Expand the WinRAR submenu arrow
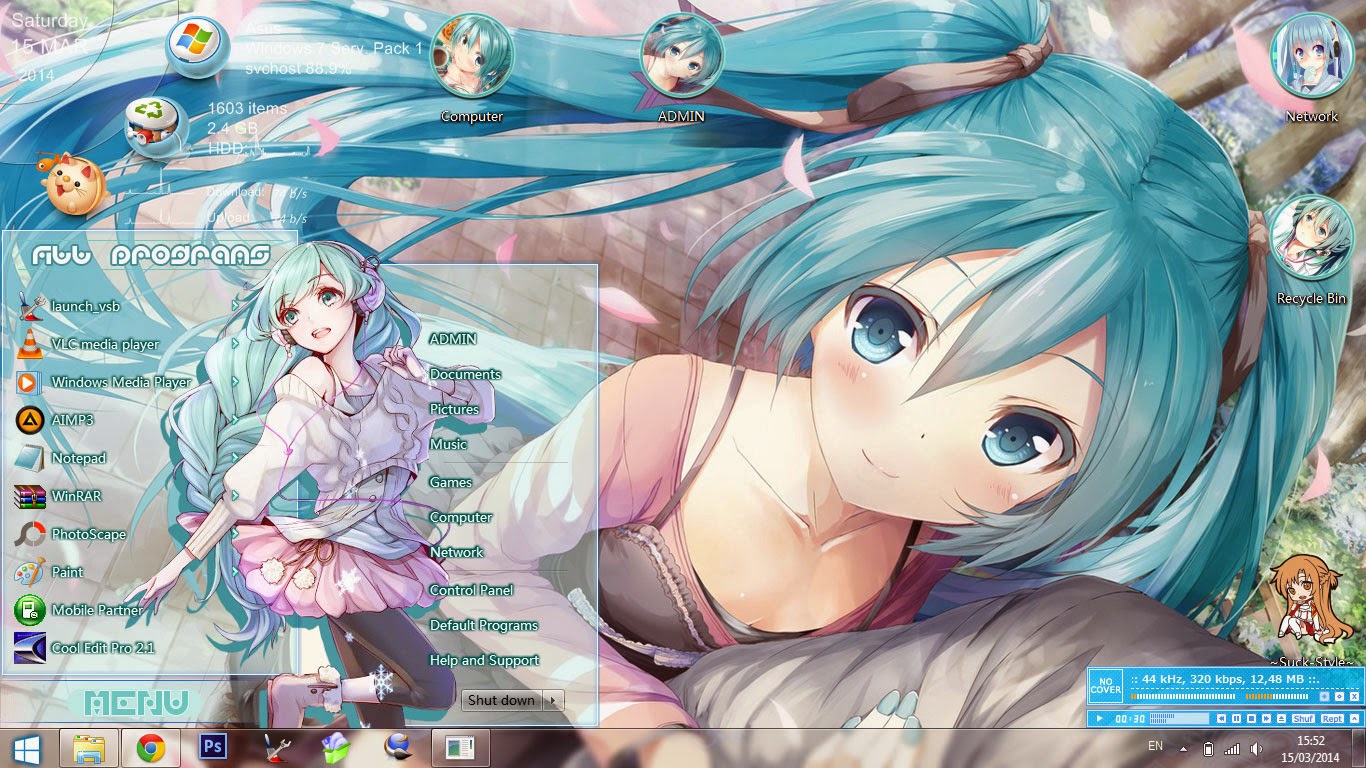 tap(235, 496)
